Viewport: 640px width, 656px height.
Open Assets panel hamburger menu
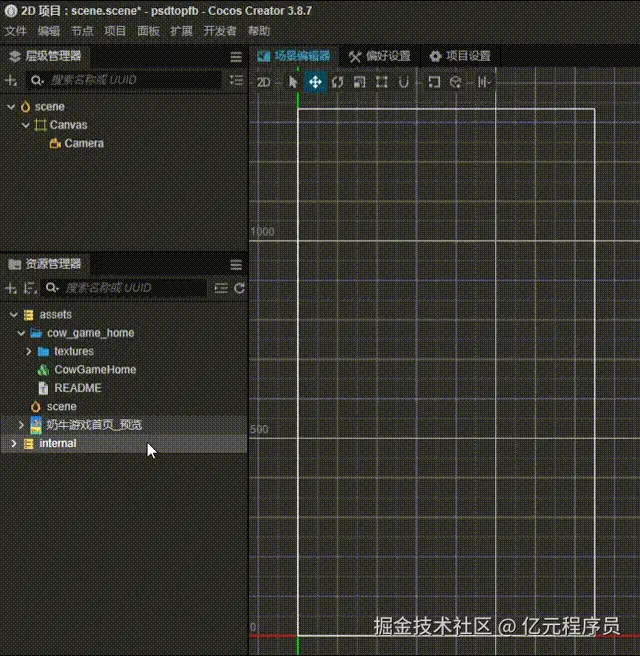236,265
